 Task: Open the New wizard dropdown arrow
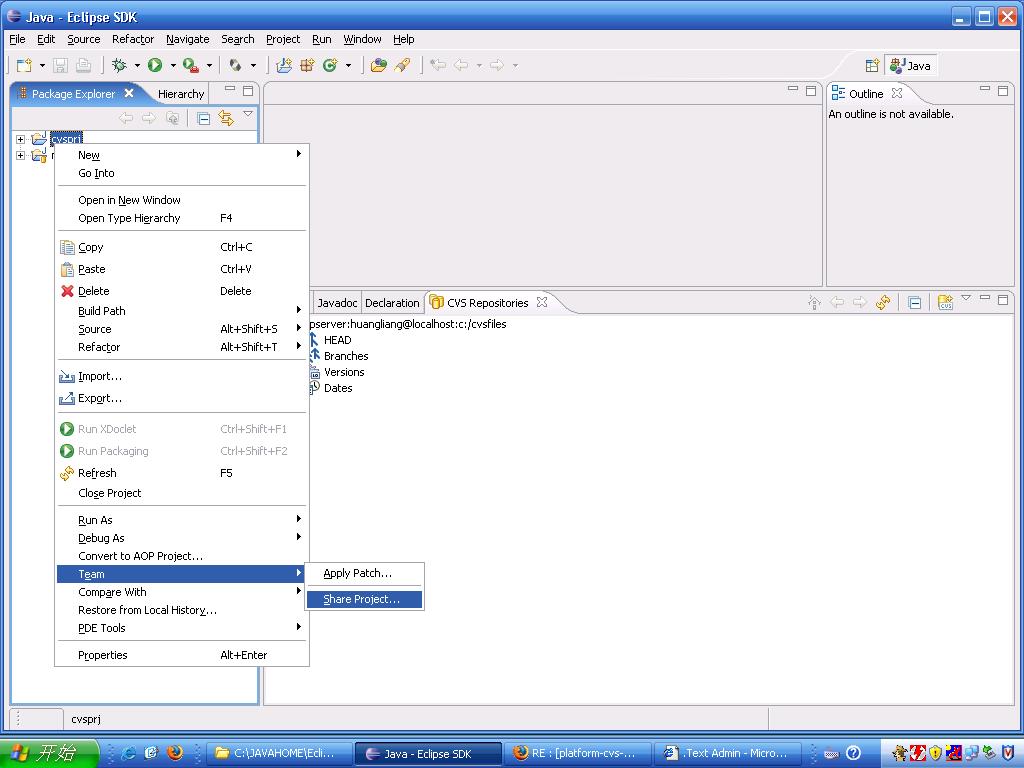(x=42, y=65)
